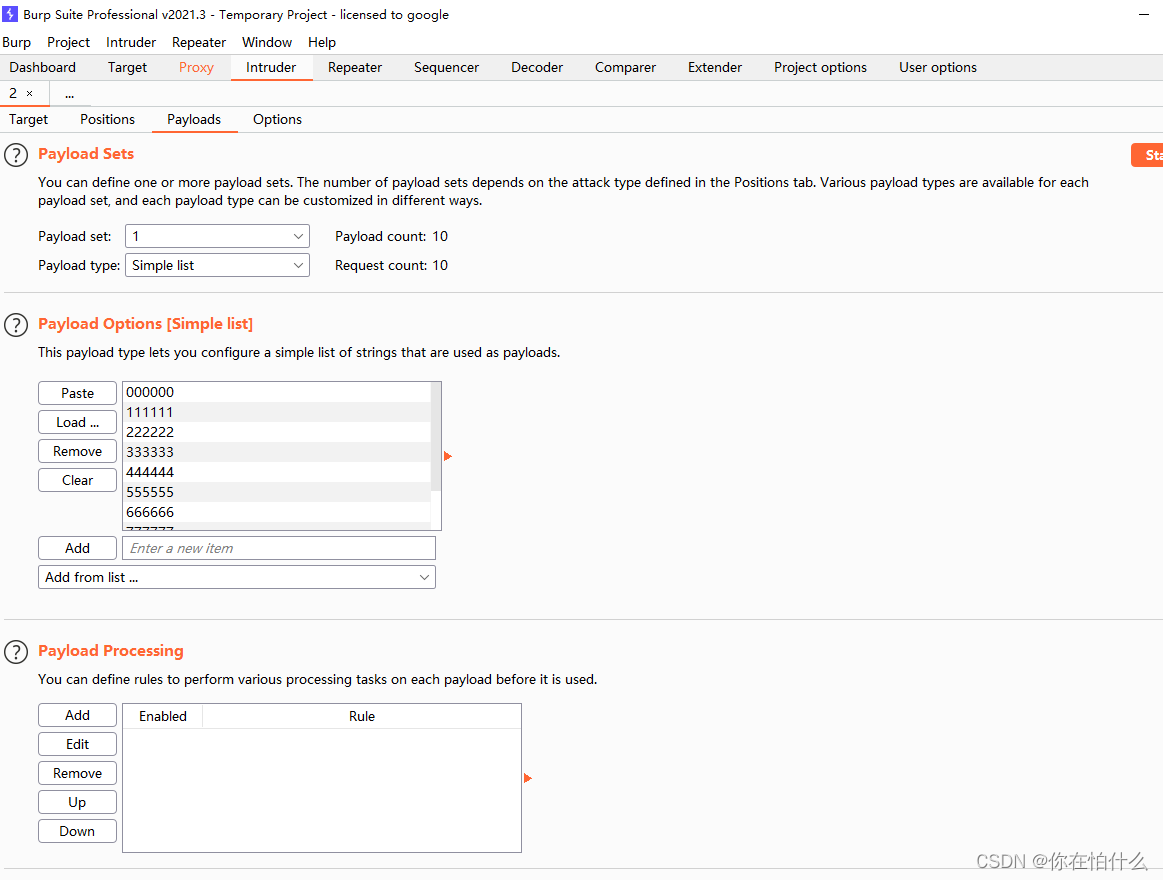Open the Intruder menu
The height and width of the screenshot is (880, 1163).
131,42
